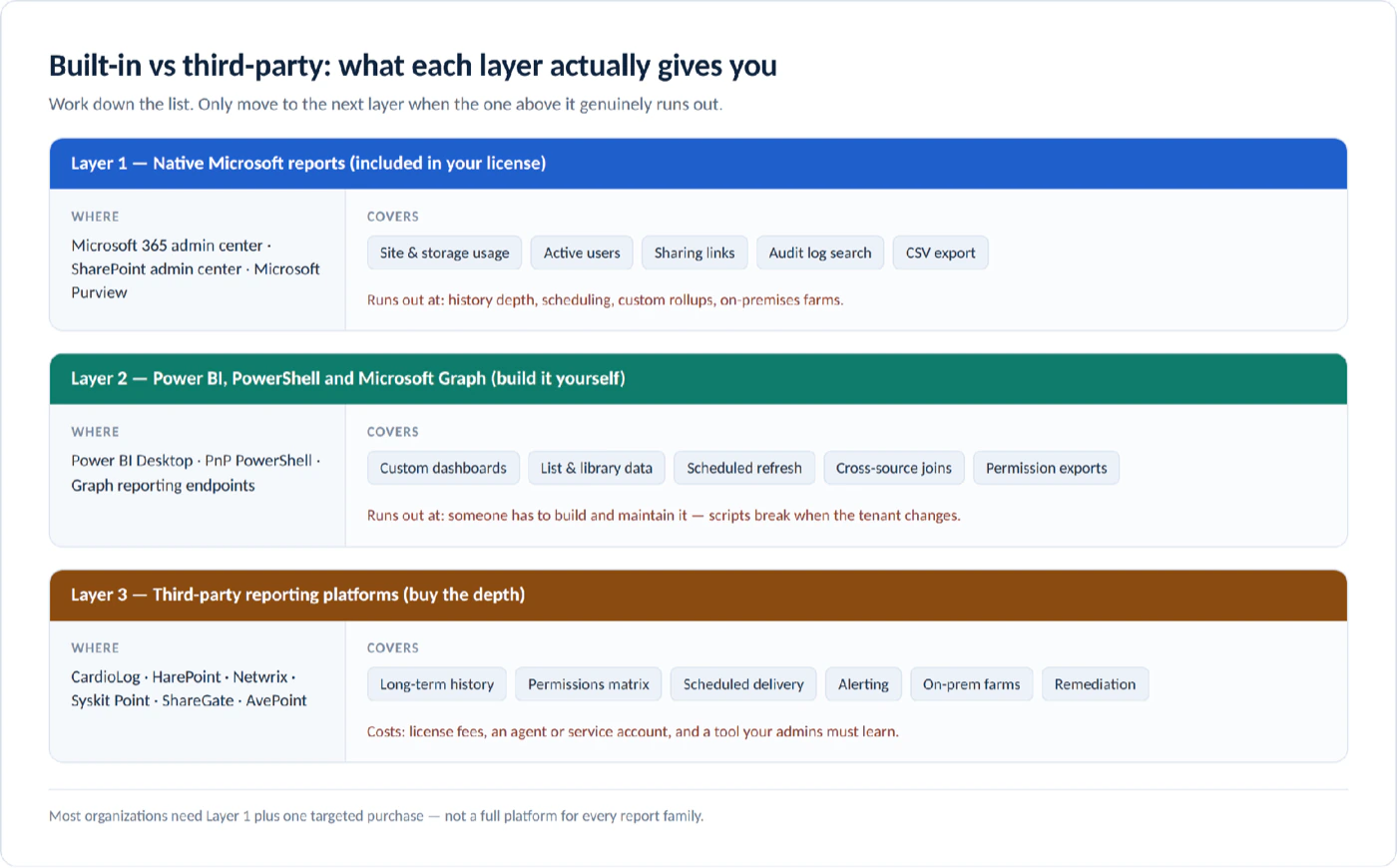Click the Cross-source joins chip
Viewport: 1397px width, 868px height.
coord(894,468)
